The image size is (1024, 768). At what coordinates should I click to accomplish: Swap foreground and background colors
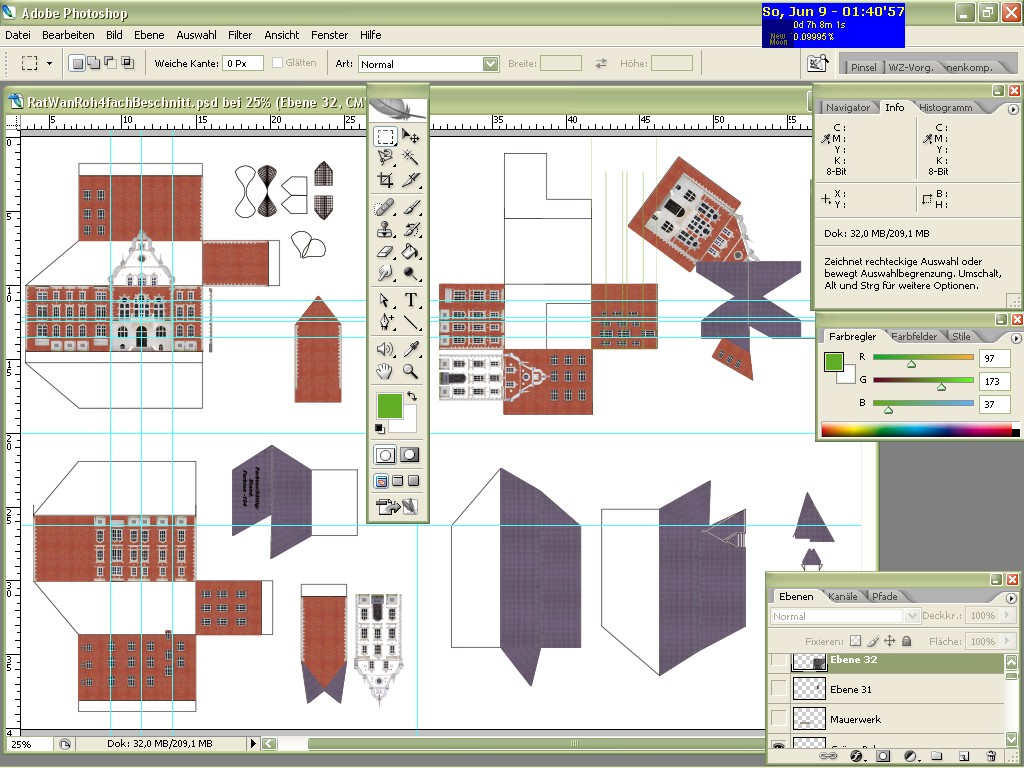tap(411, 396)
